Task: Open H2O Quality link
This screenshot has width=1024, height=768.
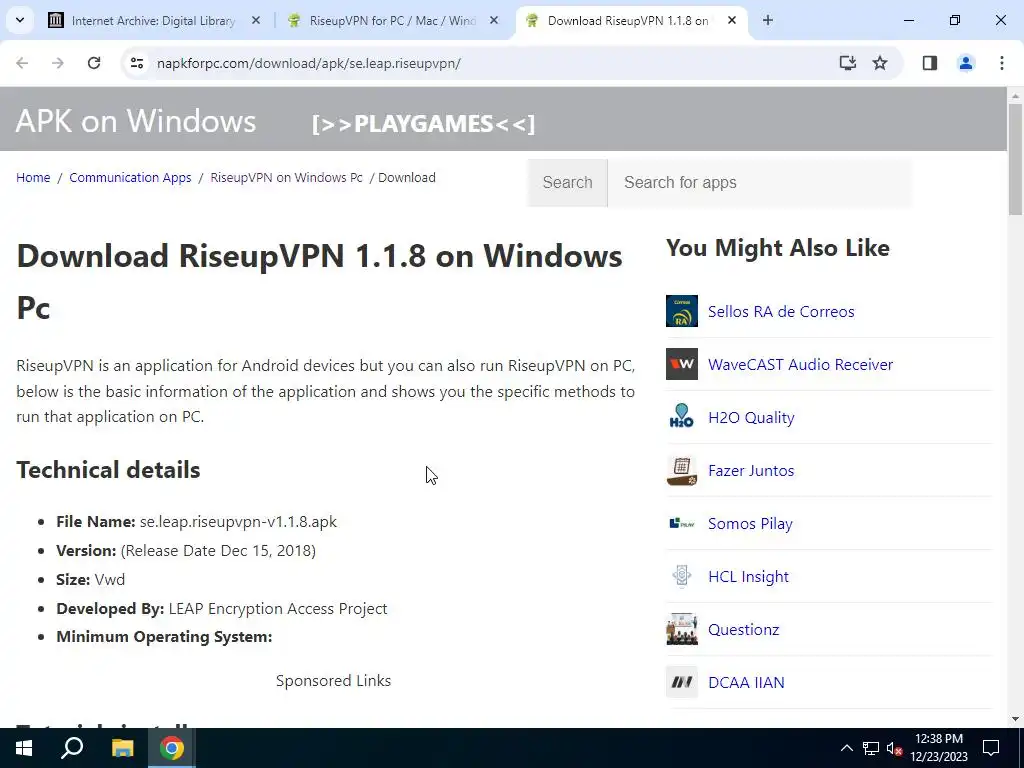Action: pos(751,417)
